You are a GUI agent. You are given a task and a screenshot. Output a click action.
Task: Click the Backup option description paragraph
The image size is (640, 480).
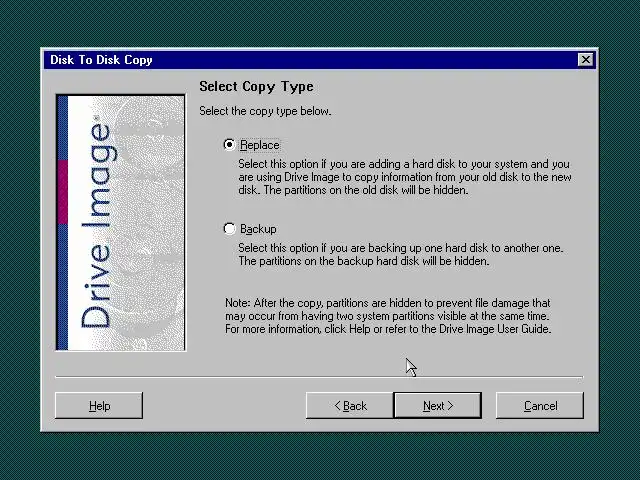tap(400, 254)
